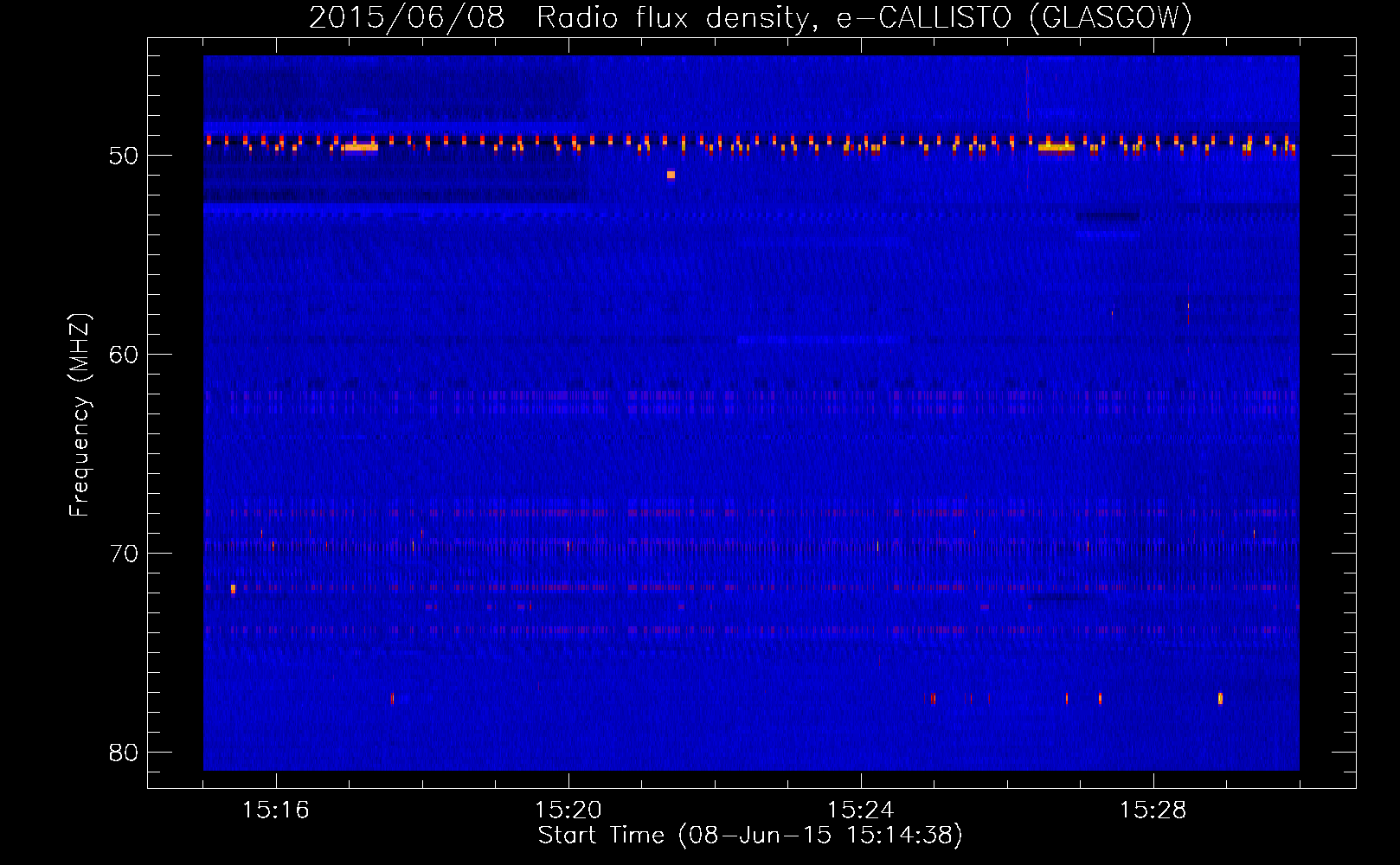Screen dimensions: 1400x865
Task: Click the 60 frequency tick label
Action: tap(124, 355)
